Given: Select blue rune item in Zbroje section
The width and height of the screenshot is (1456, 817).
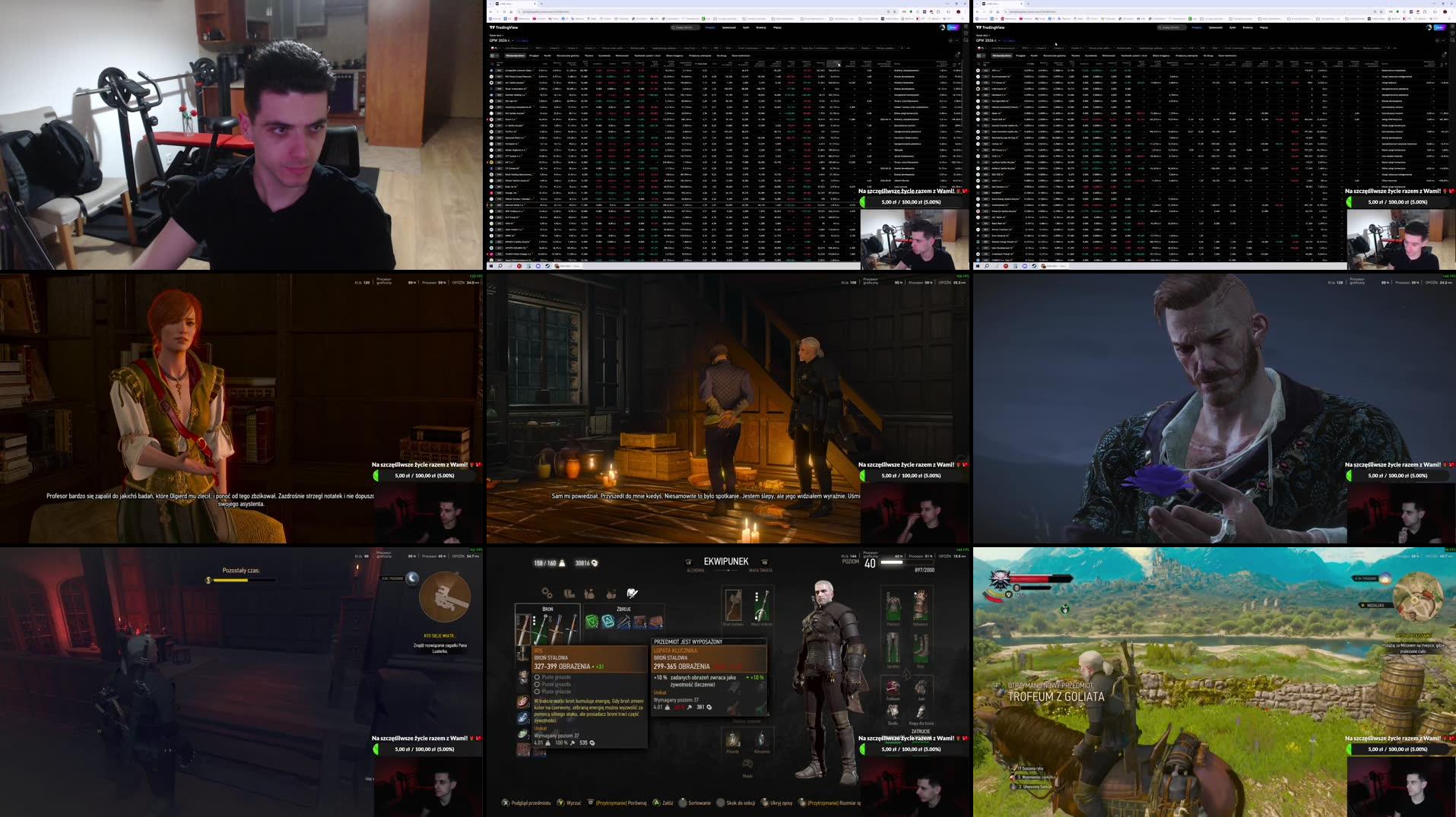Looking at the screenshot, I should click(608, 622).
